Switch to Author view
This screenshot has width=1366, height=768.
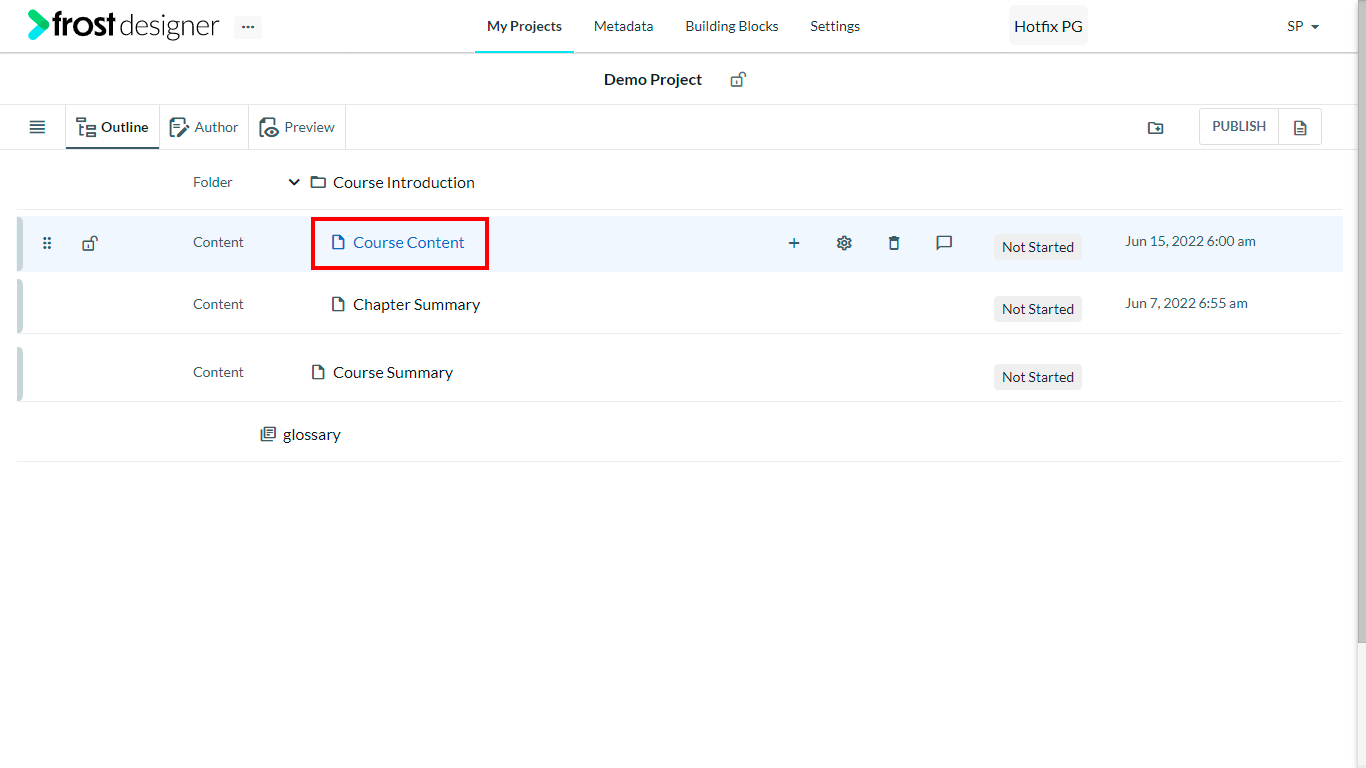(204, 127)
